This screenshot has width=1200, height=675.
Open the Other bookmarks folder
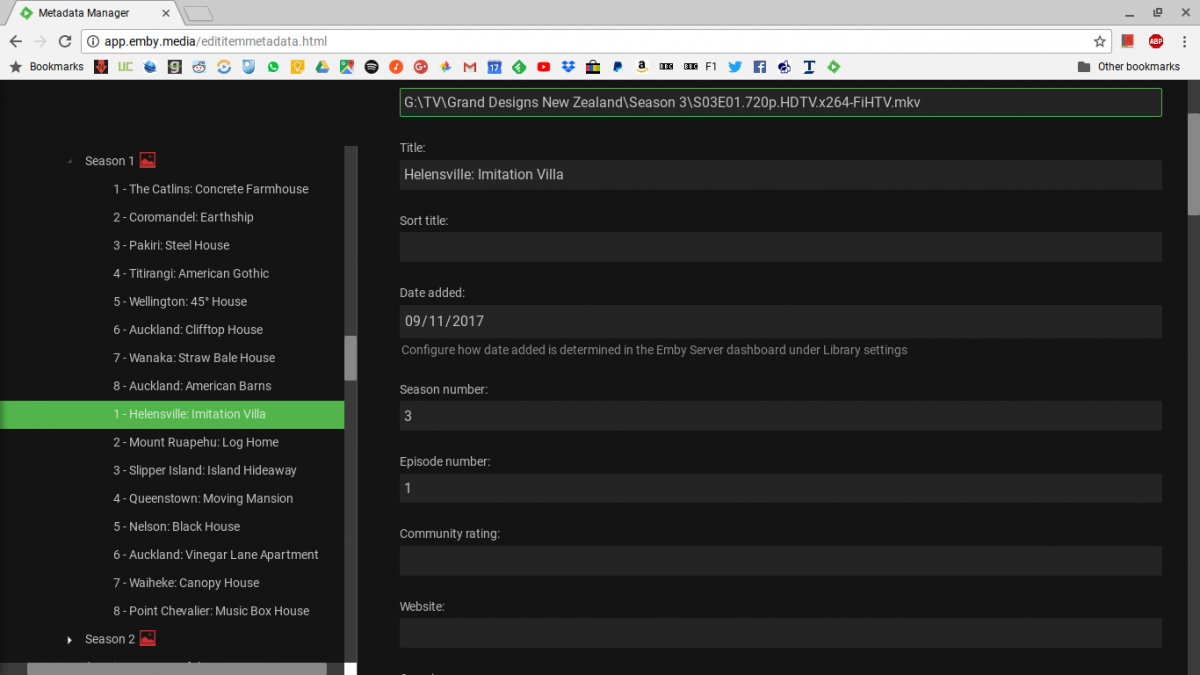pyautogui.click(x=1128, y=67)
